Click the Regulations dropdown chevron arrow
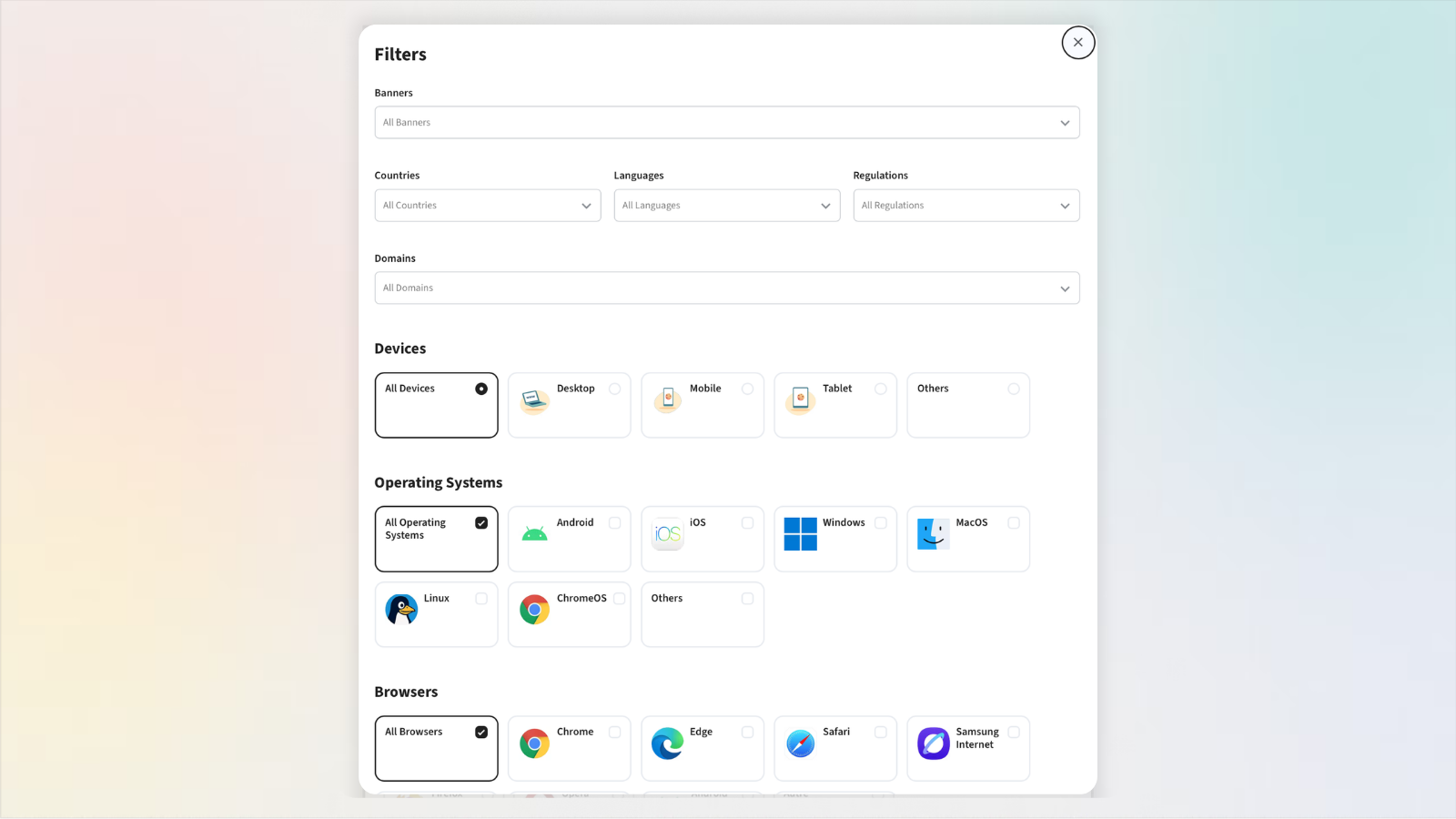 pyautogui.click(x=1065, y=206)
